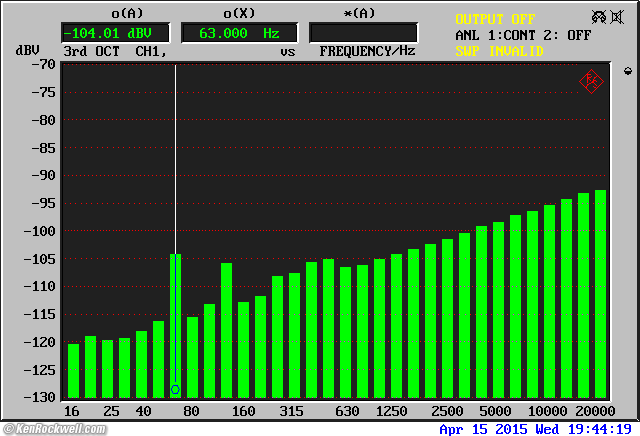The width and height of the screenshot is (640, 436).
Task: Toggle the ANL 1:CONT 2: OFF status
Action: pos(524,35)
